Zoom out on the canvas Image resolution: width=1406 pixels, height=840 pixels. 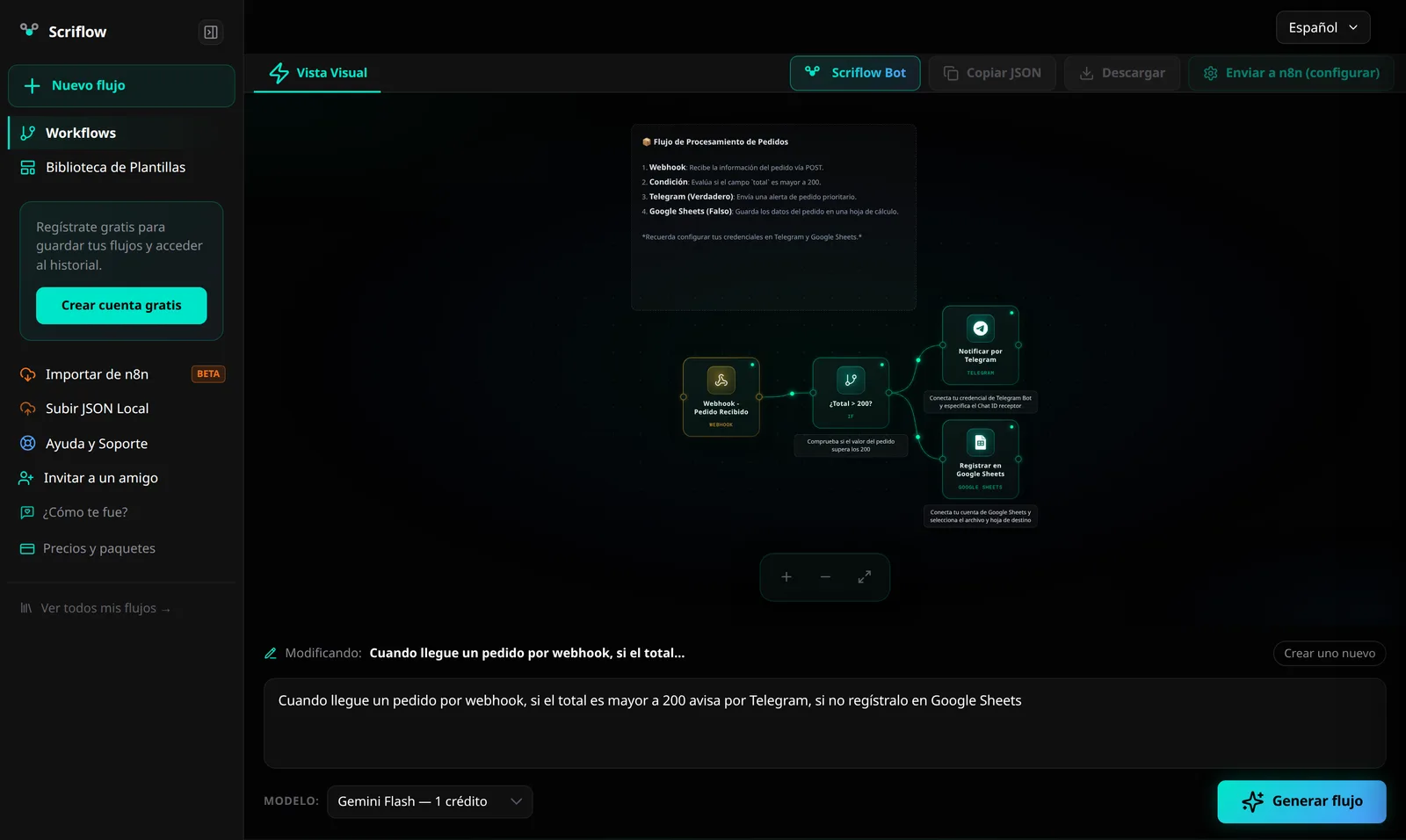tap(825, 577)
